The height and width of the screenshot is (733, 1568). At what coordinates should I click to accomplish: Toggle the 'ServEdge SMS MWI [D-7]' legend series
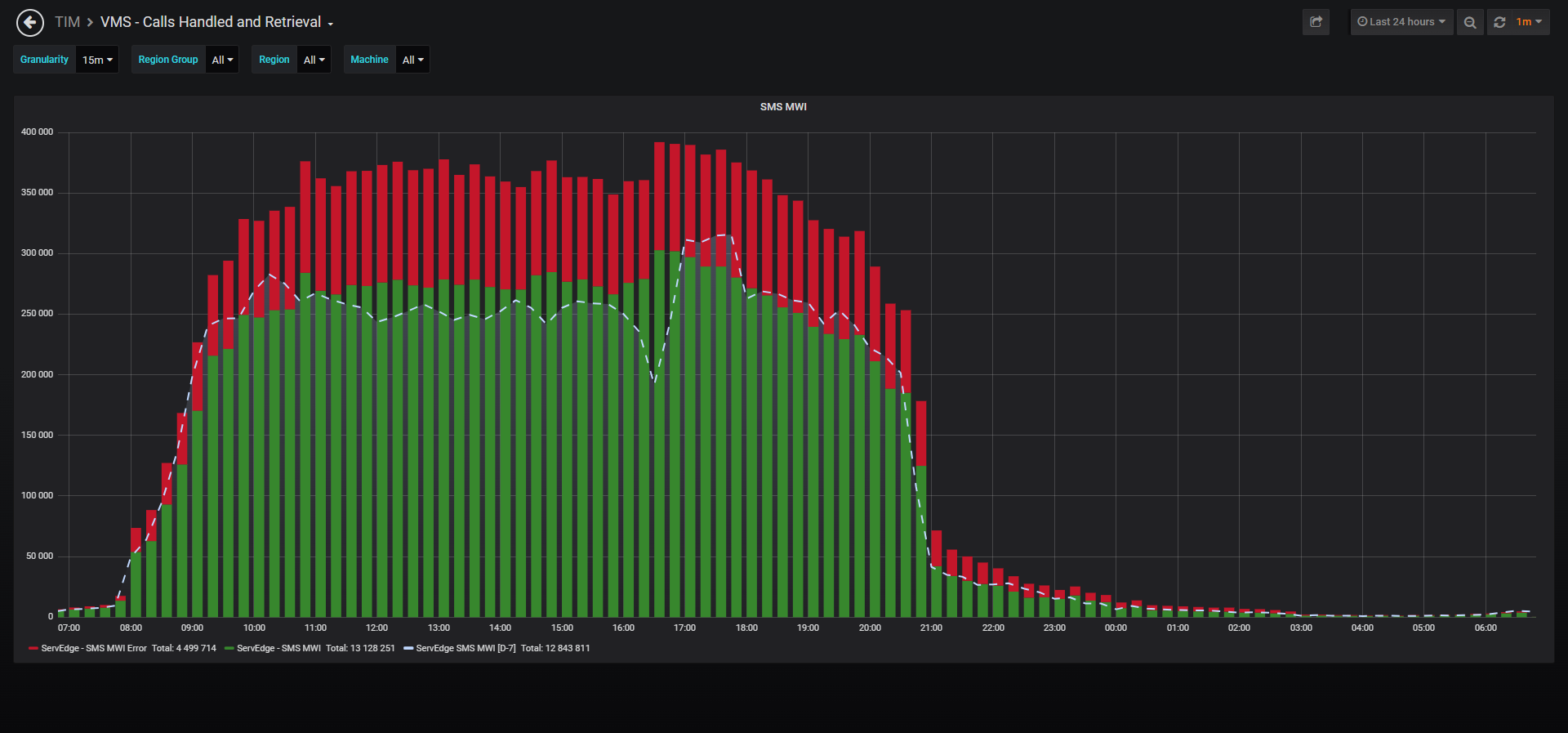(x=465, y=649)
